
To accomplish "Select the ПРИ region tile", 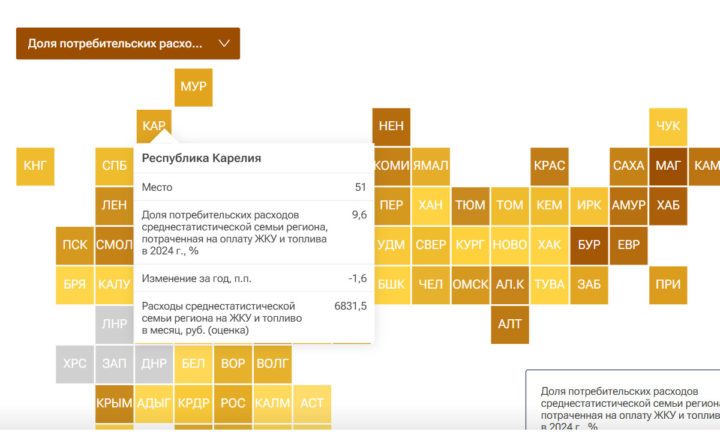I will coord(668,285).
